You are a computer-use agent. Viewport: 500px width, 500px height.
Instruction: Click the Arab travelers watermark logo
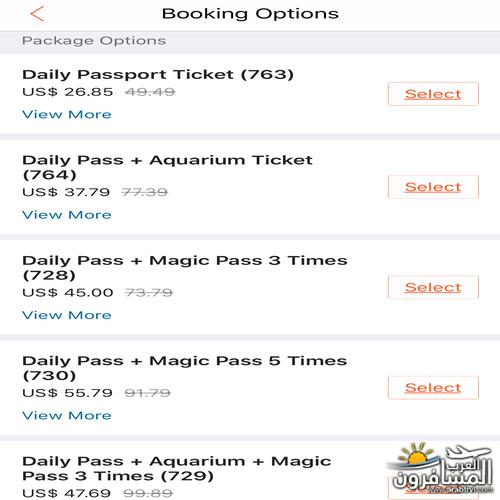440,469
